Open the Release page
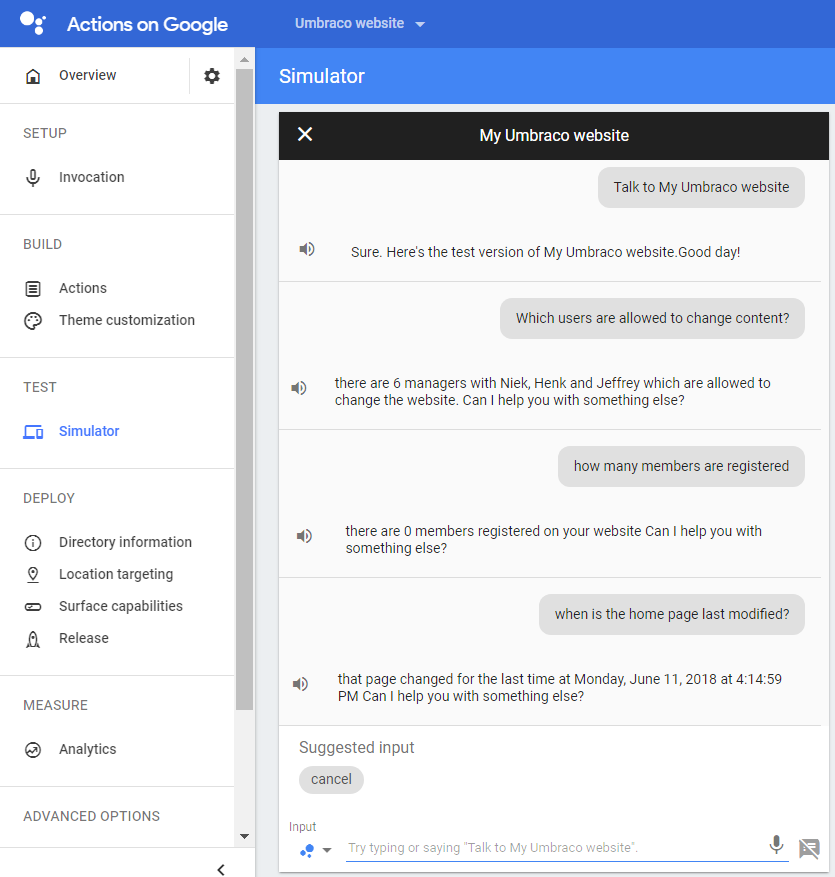Viewport: 835px width, 877px height. click(84, 638)
